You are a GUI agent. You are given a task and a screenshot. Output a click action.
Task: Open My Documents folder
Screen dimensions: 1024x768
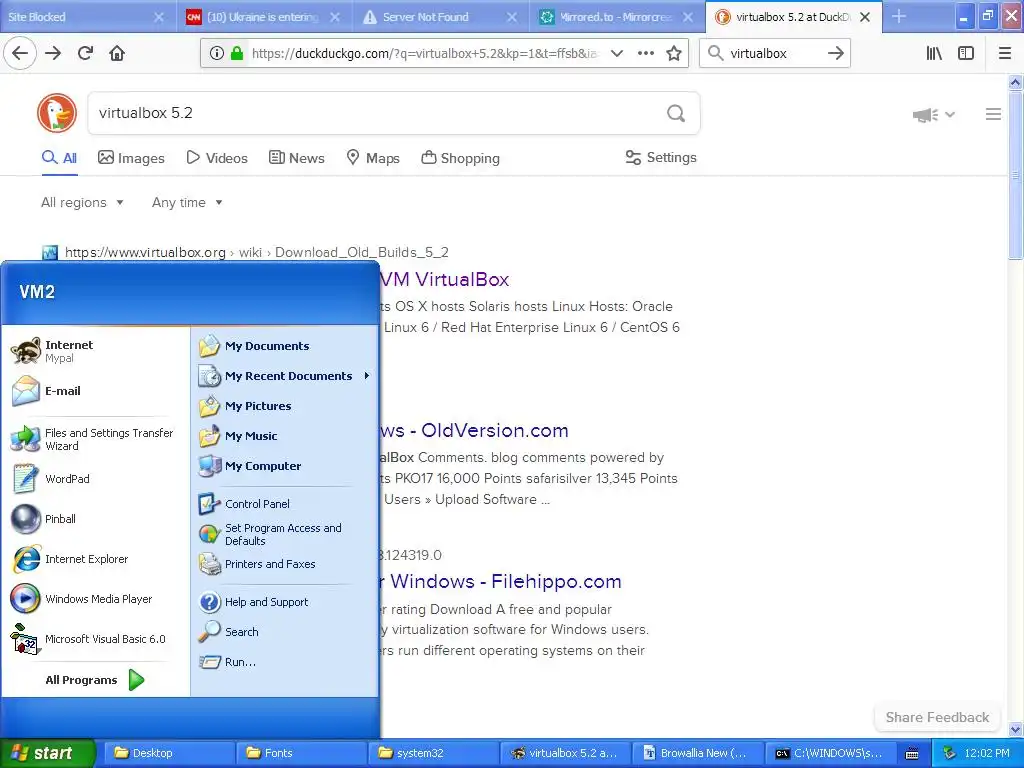click(285, 346)
